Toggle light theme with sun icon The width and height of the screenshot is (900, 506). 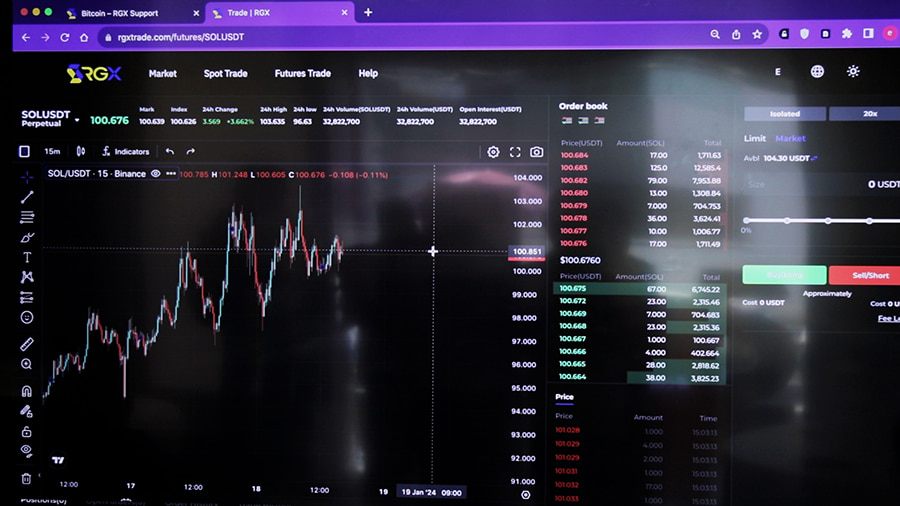pyautogui.click(x=853, y=72)
